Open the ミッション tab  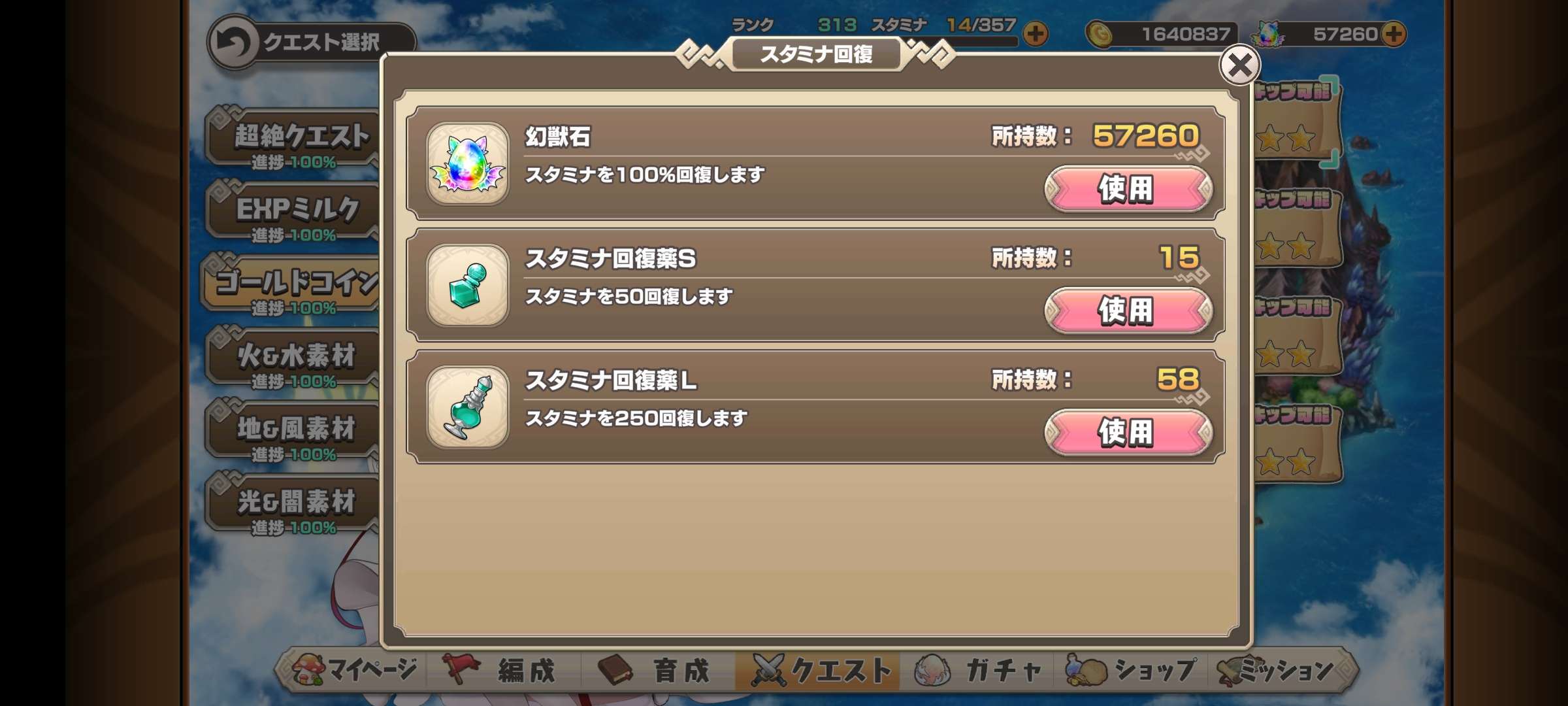[x=1279, y=670]
